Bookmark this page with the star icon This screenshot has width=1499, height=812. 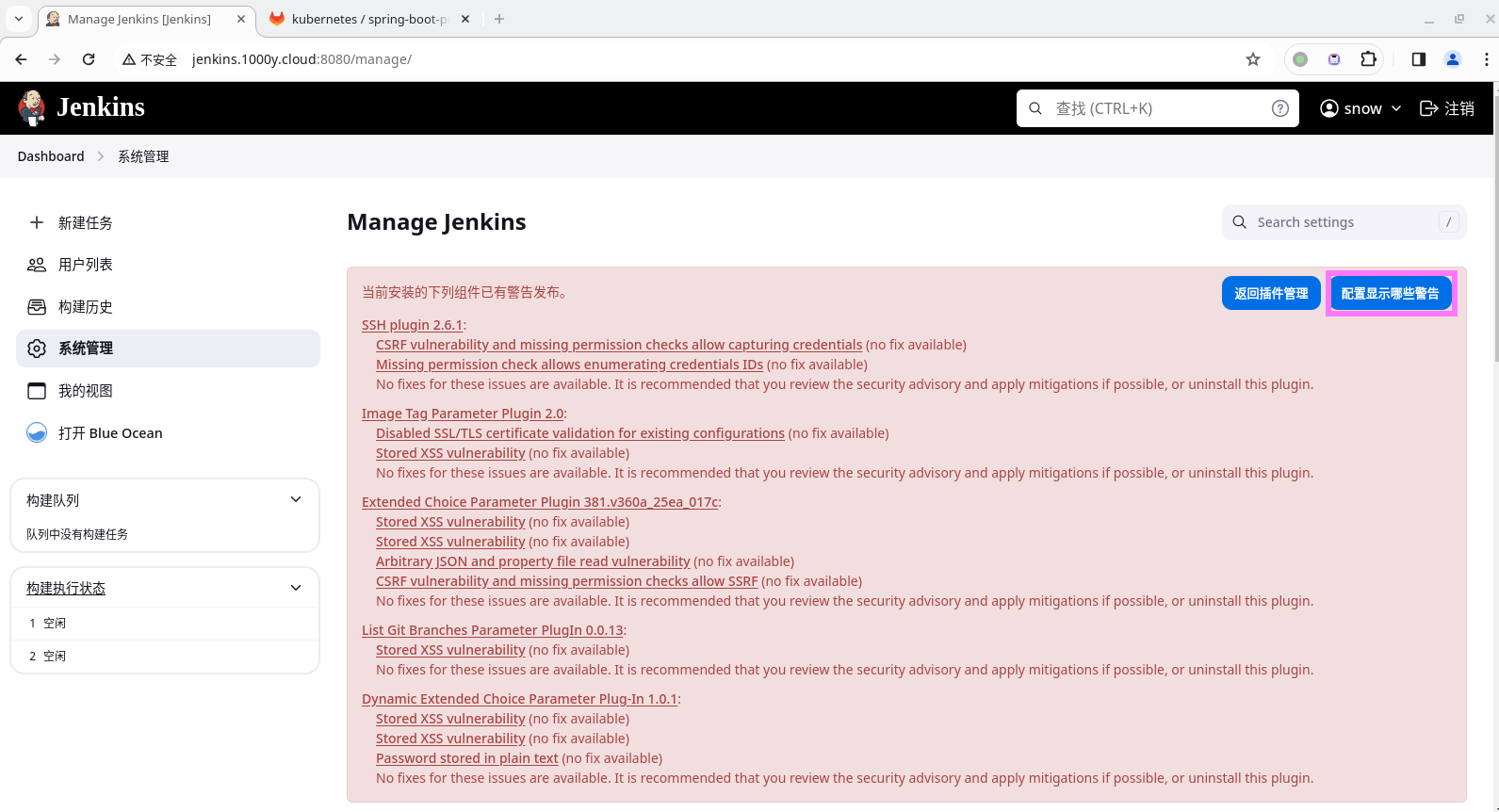coord(1253,59)
